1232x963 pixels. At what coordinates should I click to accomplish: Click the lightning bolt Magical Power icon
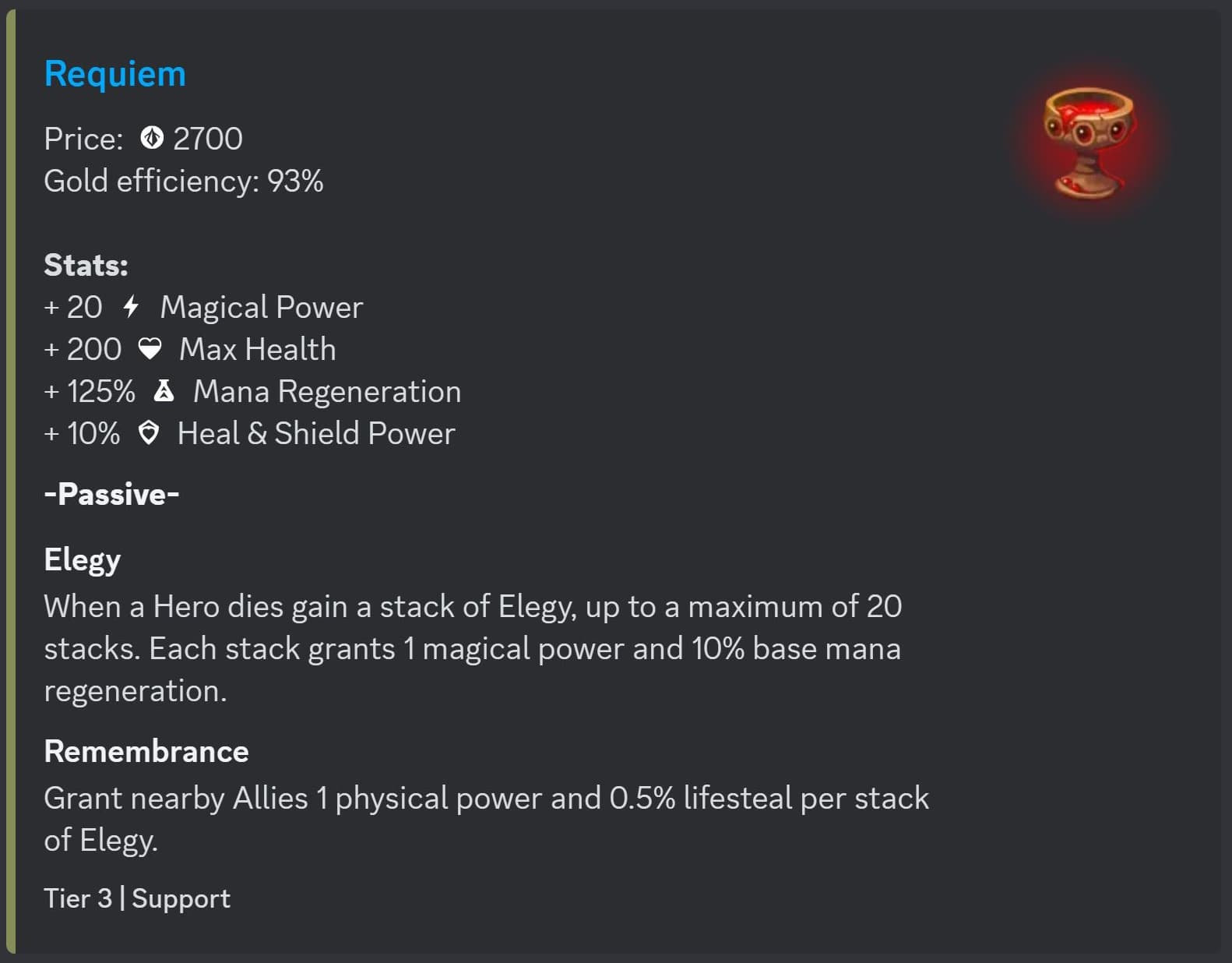click(131, 307)
